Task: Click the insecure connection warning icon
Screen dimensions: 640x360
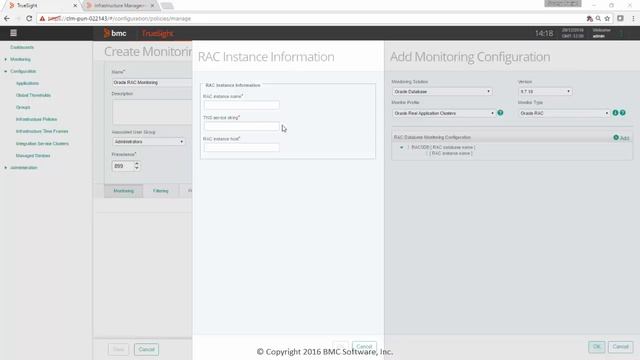Action: (42, 18)
